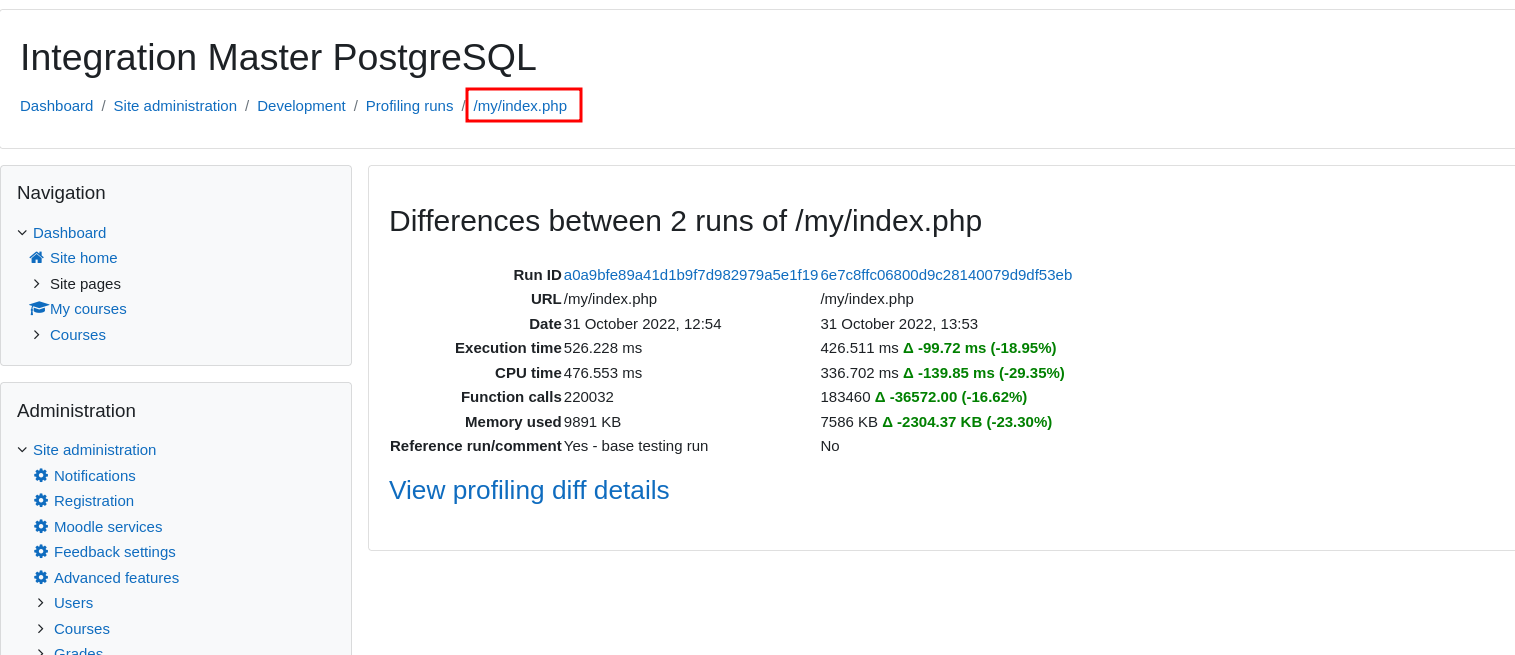Click the Integration Master PostgreSQL heading
Image resolution: width=1515 pixels, height=655 pixels.
[x=278, y=57]
